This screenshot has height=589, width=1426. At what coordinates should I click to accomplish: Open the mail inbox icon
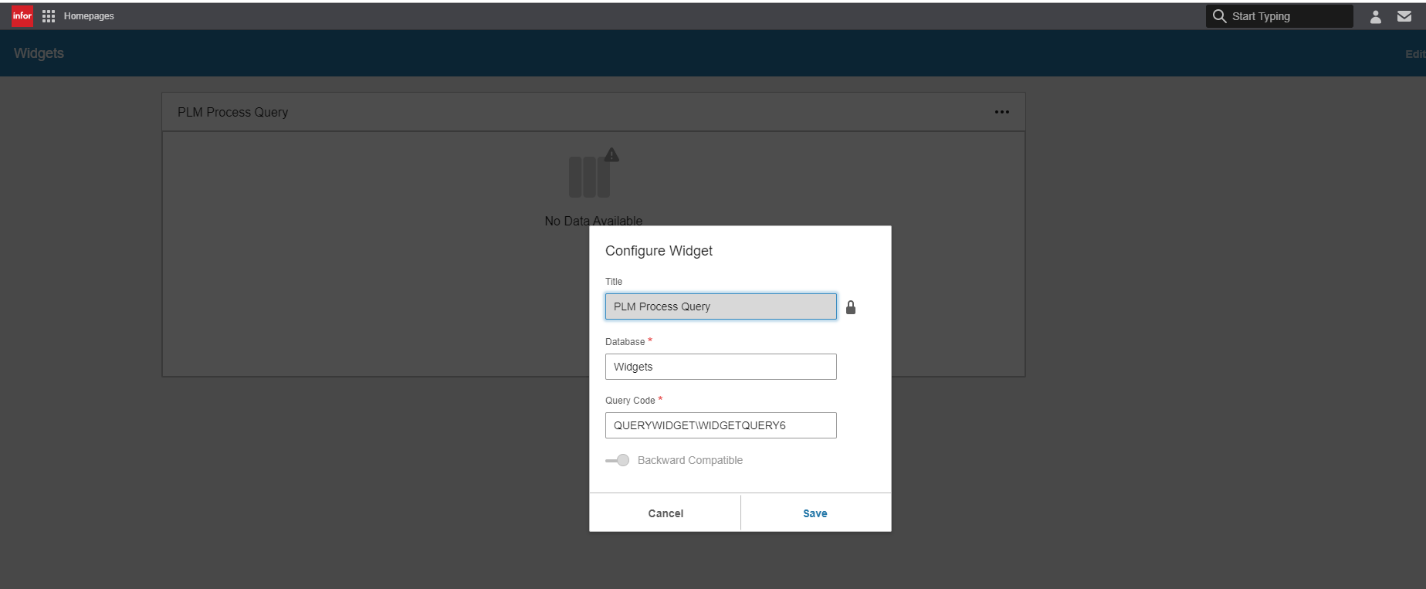point(1404,16)
